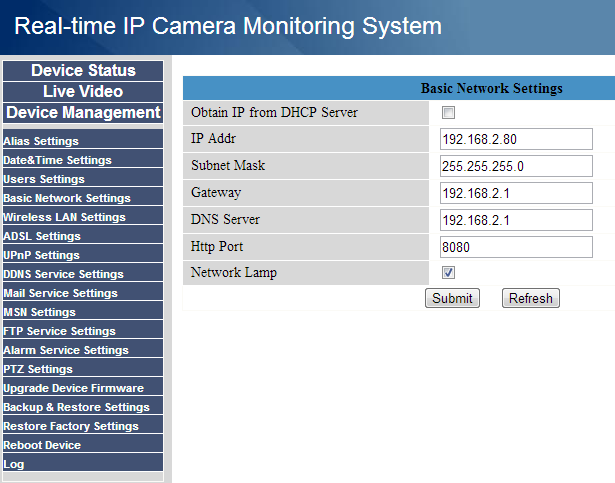Edit the Http Port field

[x=516, y=247]
